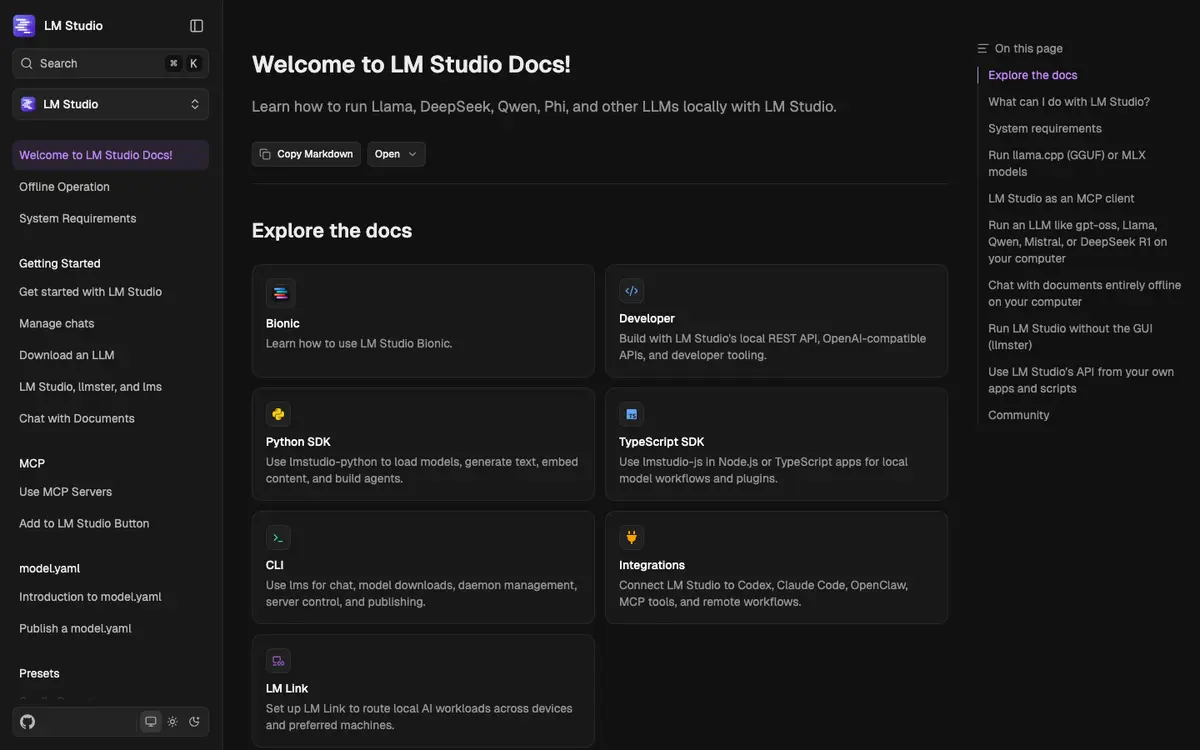
Task: Open the CLI docs card
Action: click(x=423, y=567)
